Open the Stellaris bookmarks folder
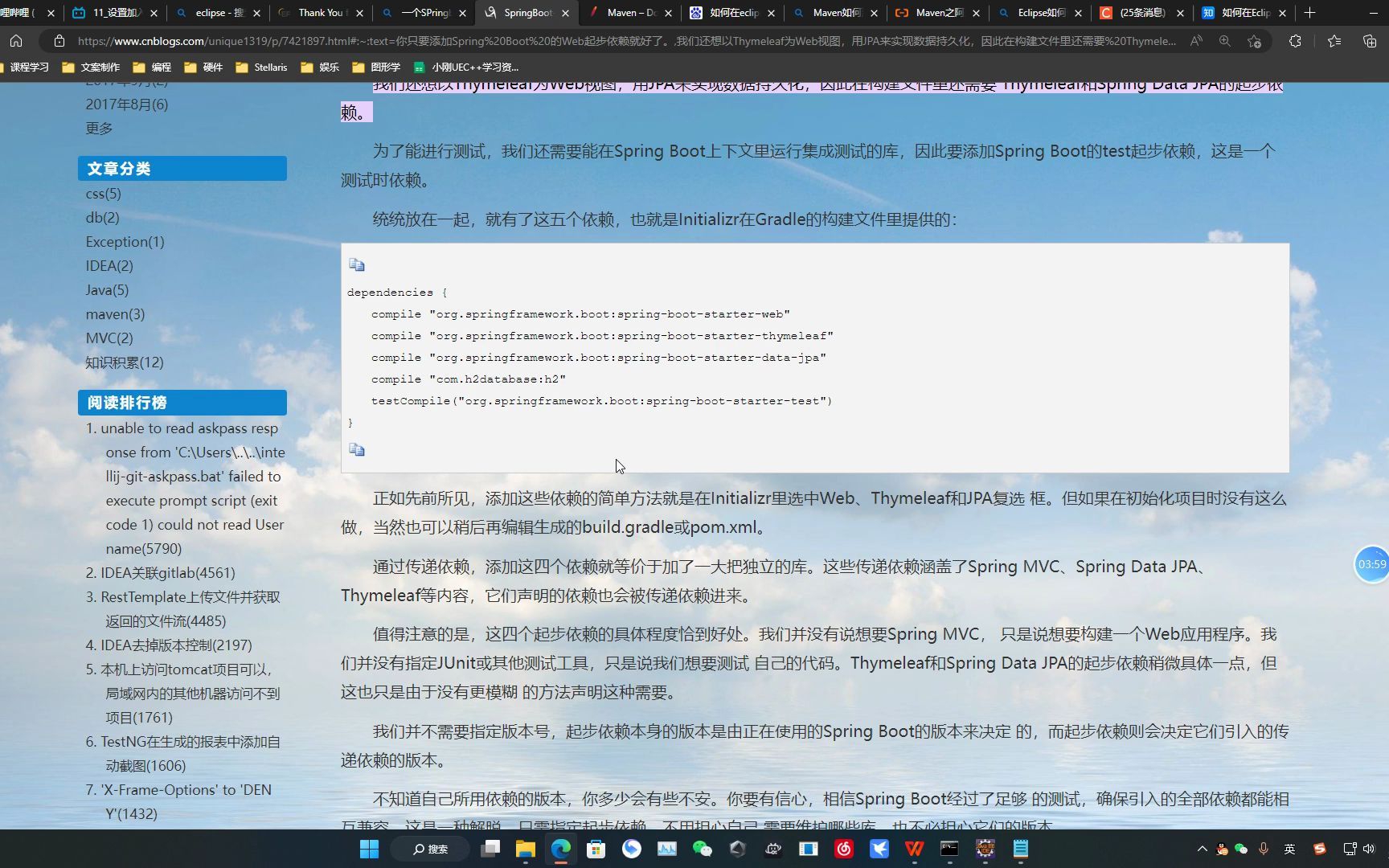Viewport: 1389px width, 868px height. click(261, 68)
